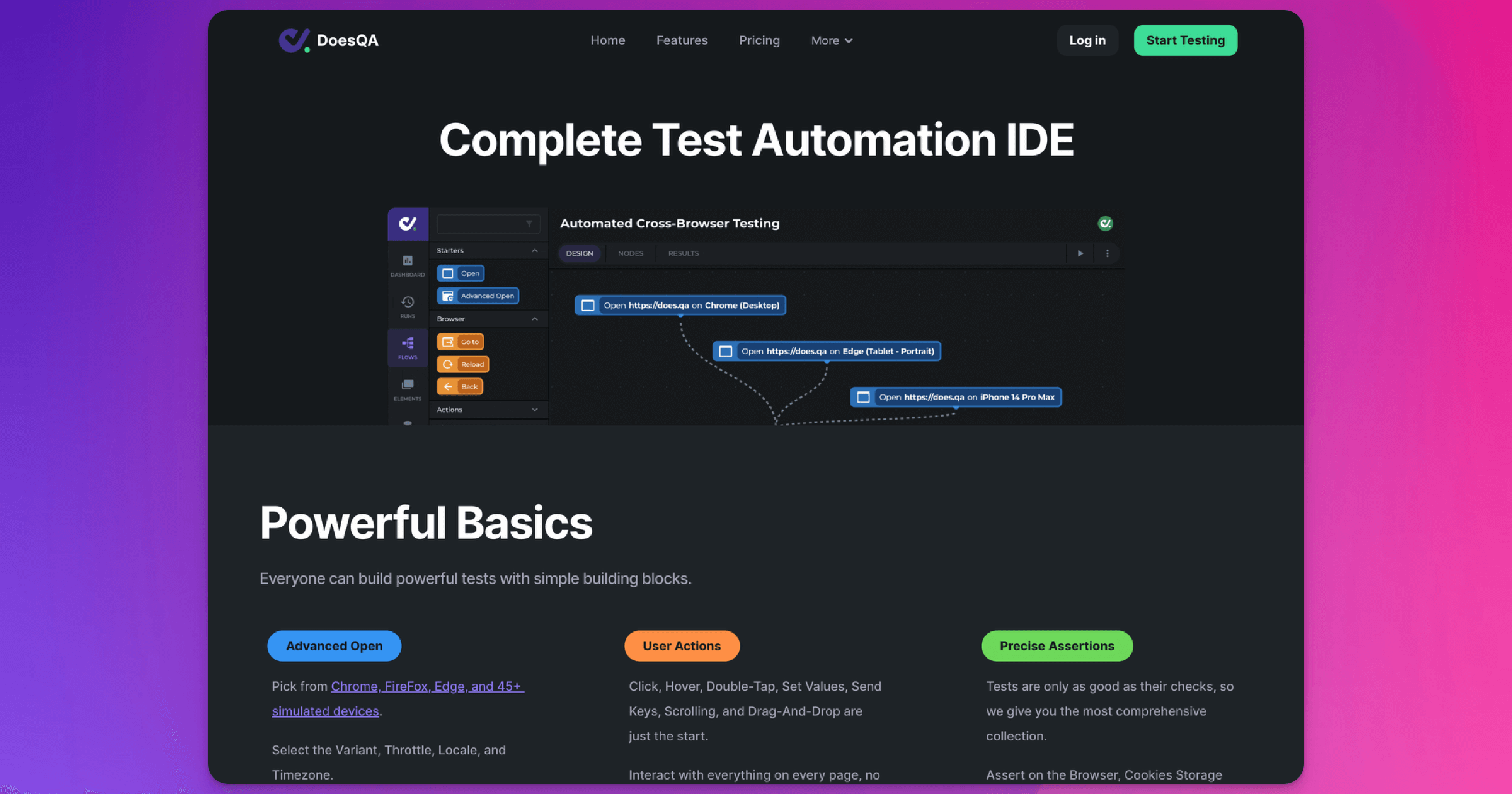Select the Flows sidebar icon

point(408,348)
